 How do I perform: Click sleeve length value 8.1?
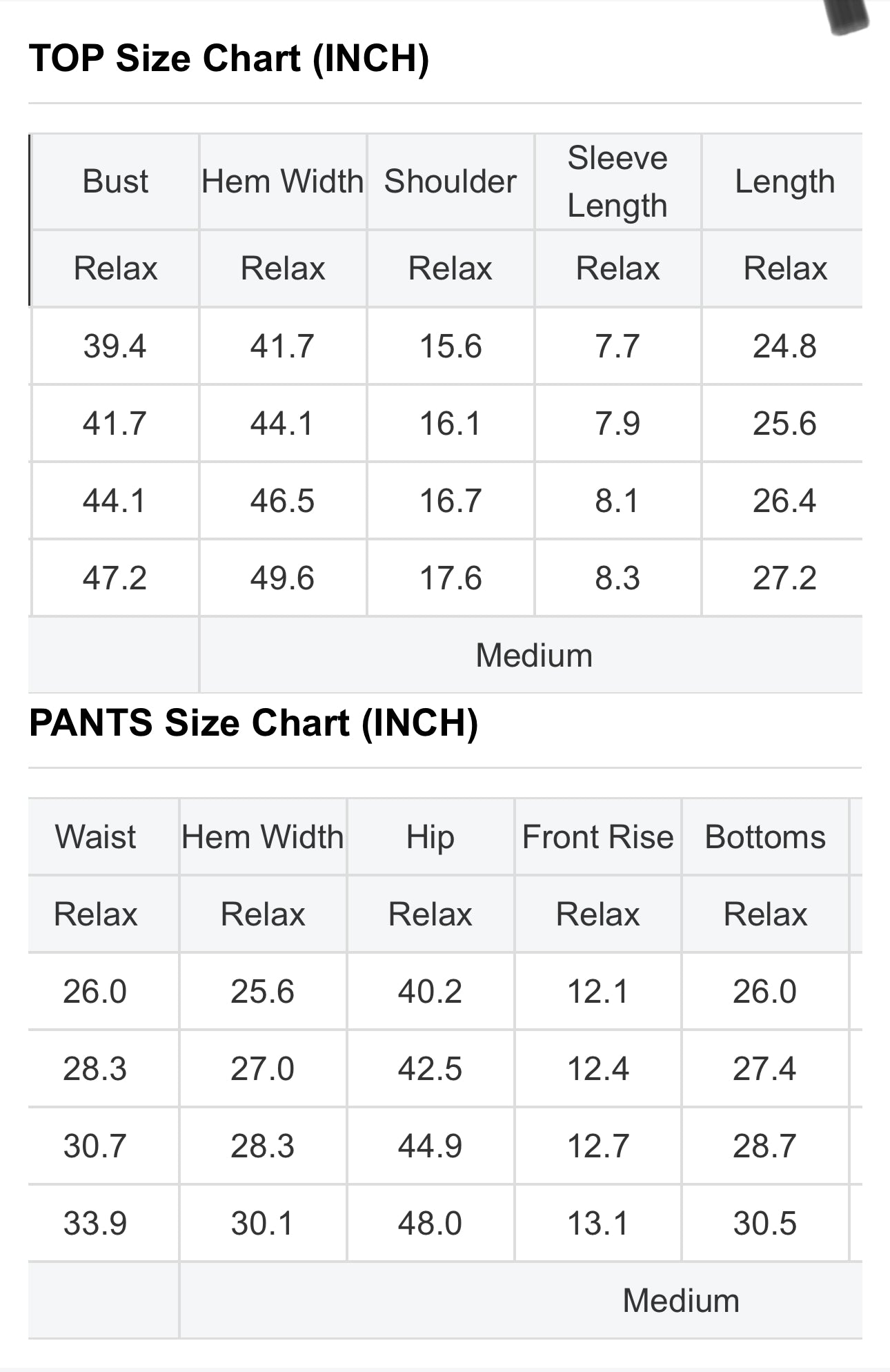(617, 500)
